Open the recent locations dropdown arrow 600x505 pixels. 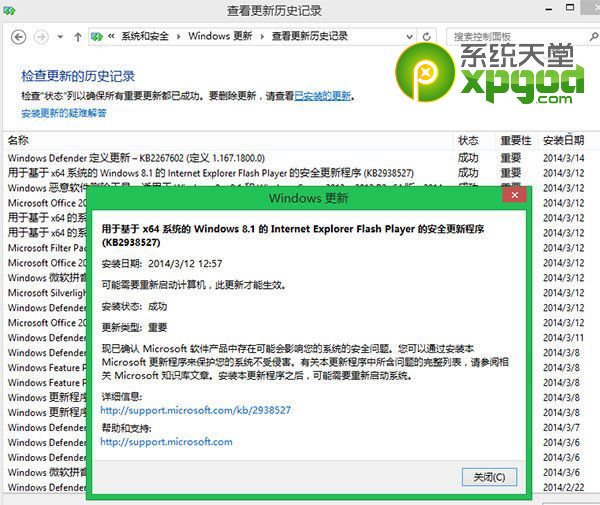(x=60, y=37)
